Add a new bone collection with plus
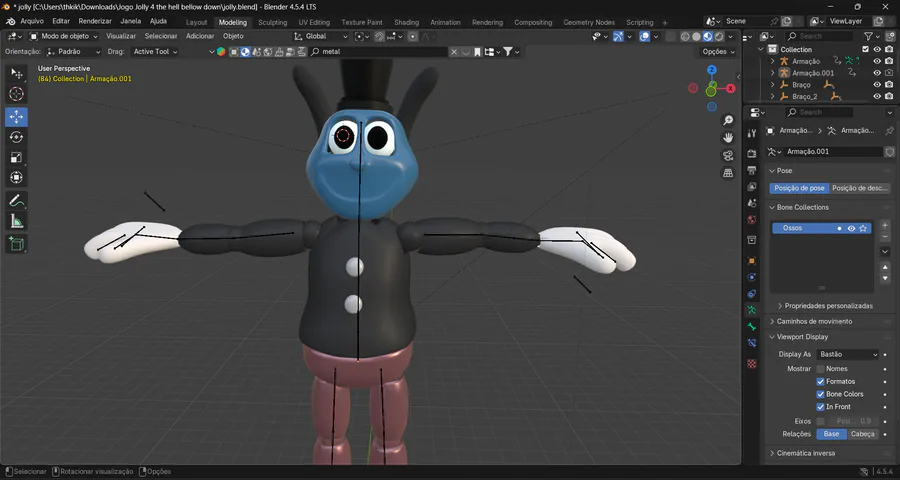 click(885, 225)
